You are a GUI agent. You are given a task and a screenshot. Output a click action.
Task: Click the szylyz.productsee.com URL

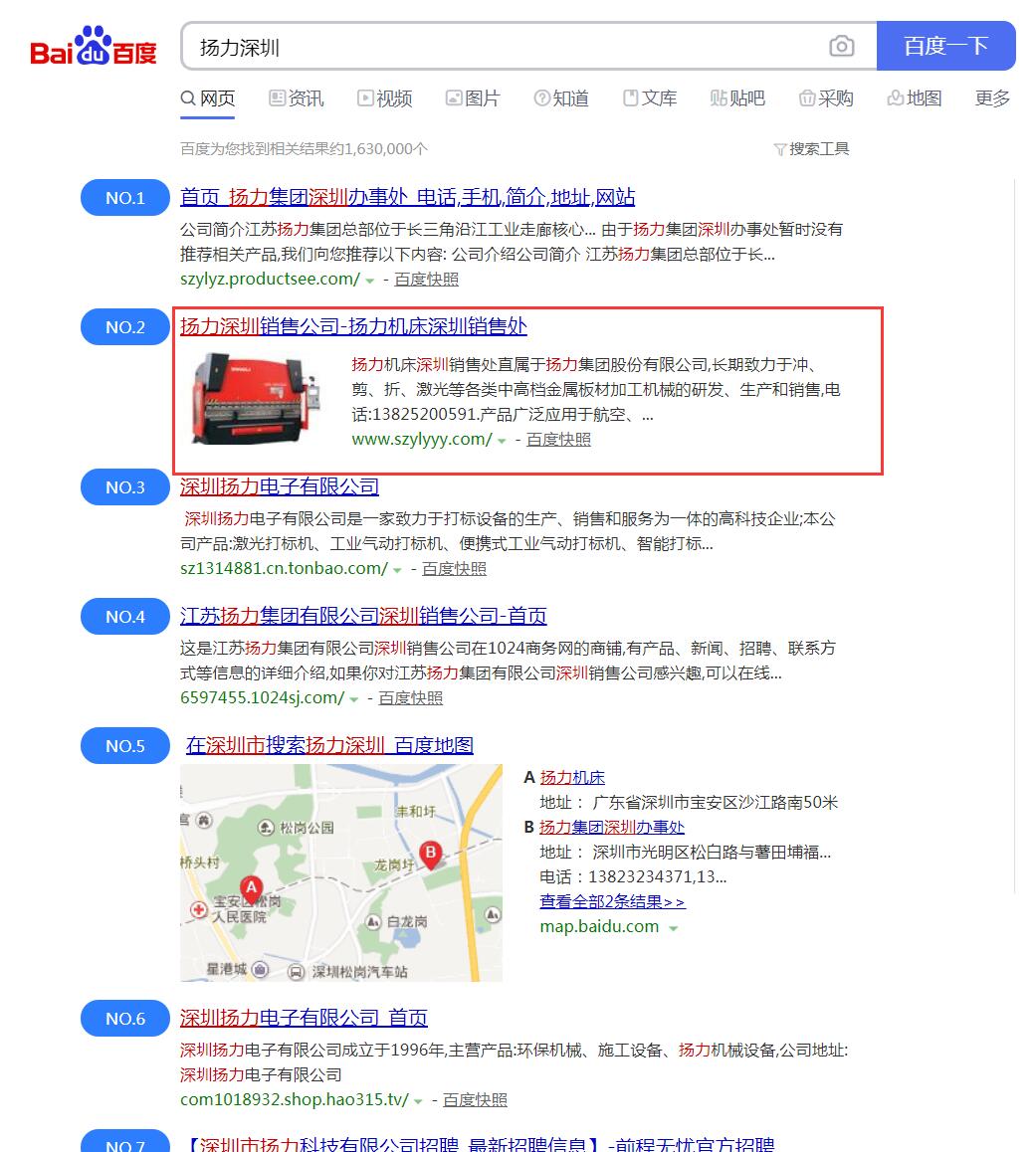click(271, 280)
